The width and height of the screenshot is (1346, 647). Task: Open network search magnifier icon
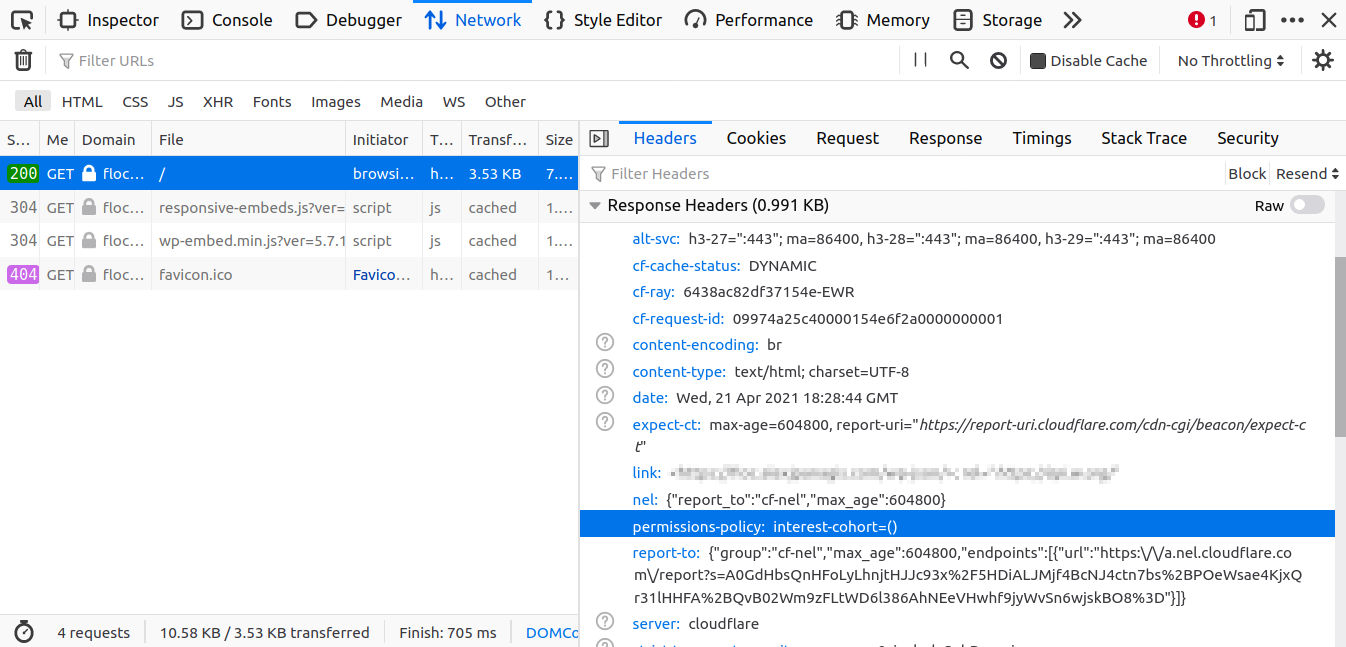click(x=959, y=60)
